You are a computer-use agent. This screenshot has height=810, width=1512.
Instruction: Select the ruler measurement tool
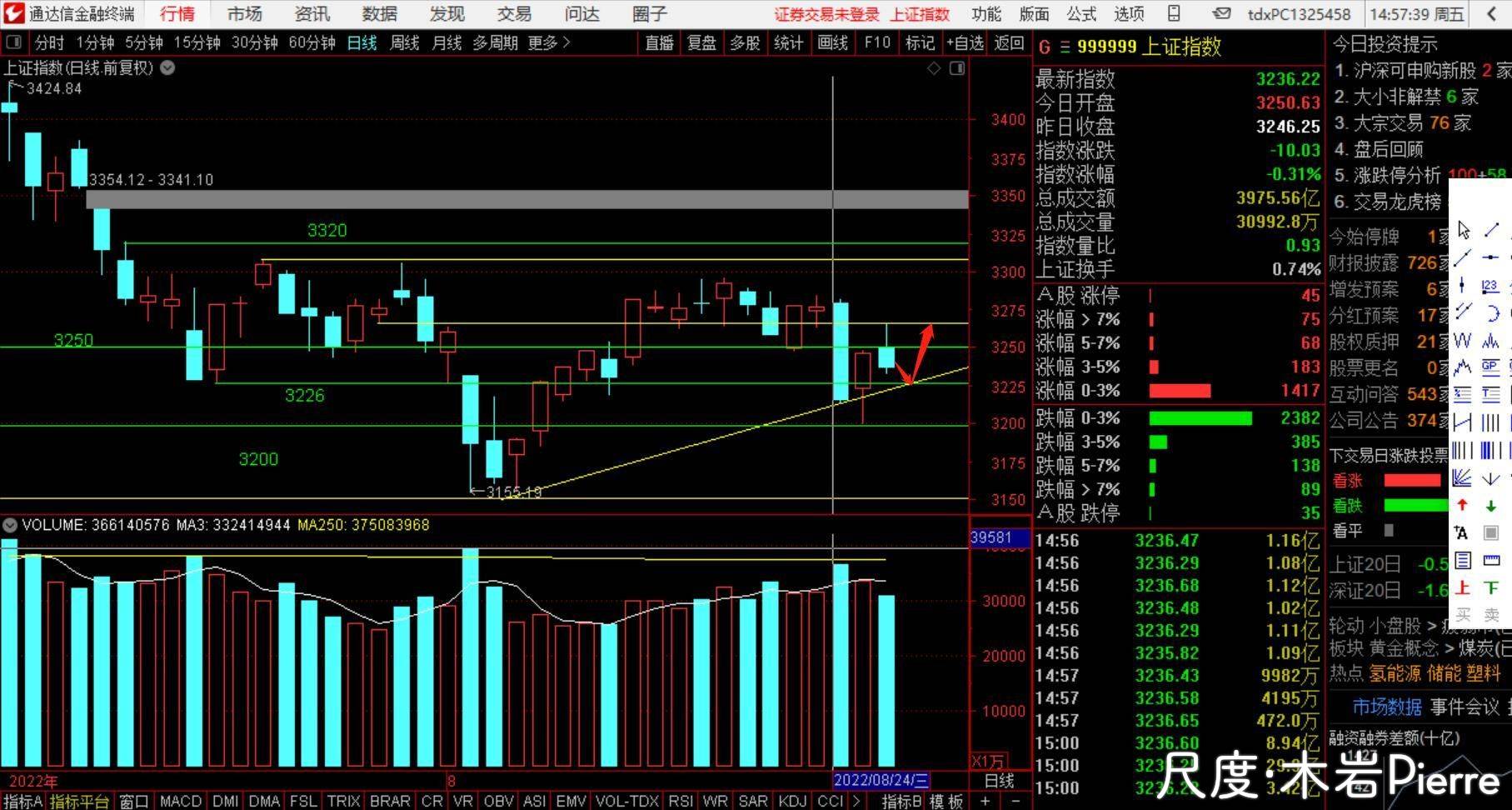pyautogui.click(x=1491, y=560)
